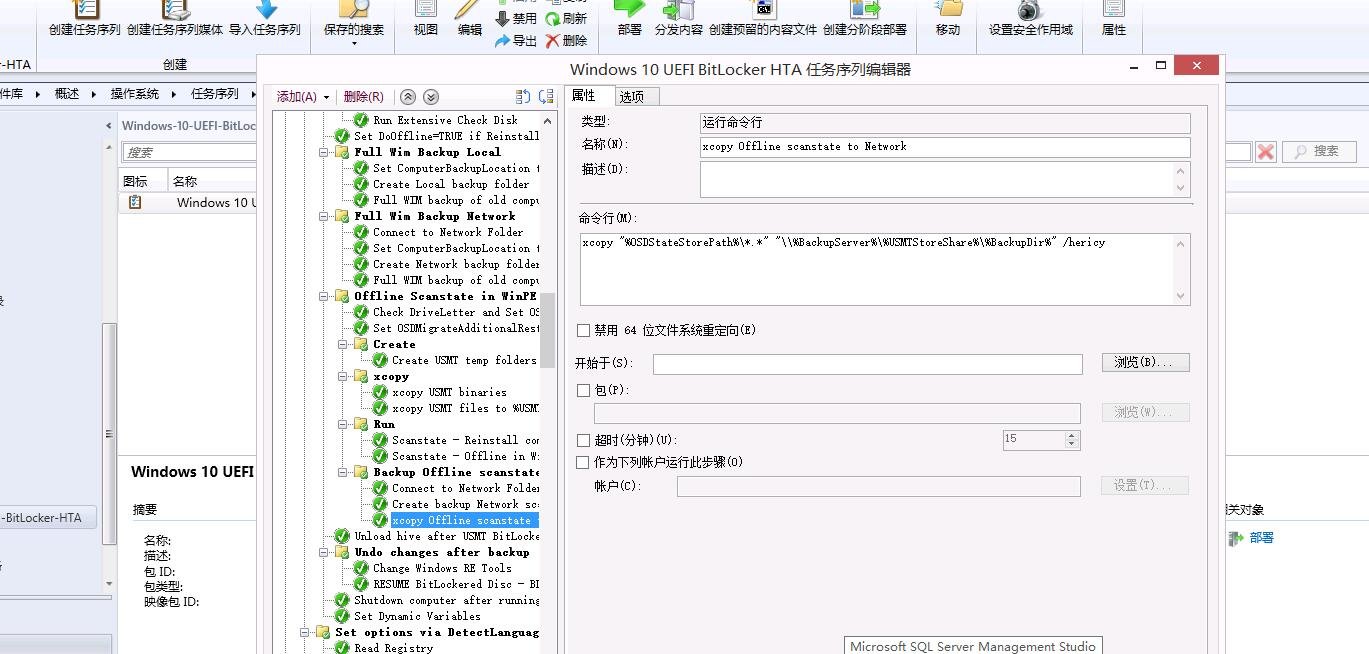Viewport: 1369px width, 654px height.
Task: Select the xcopy USMT binaries step
Action: [449, 392]
